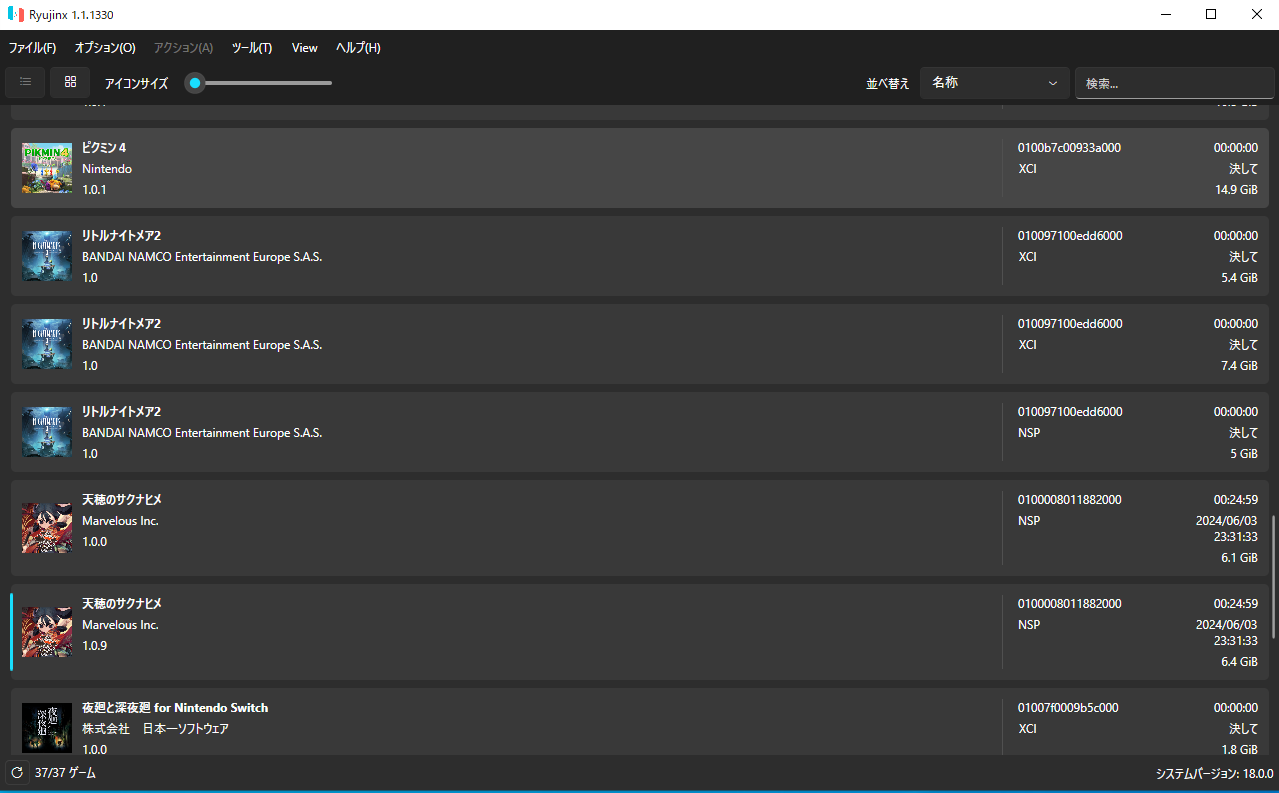This screenshot has height=793, width=1279.
Task: Open the ツール(T) menu
Action: pos(251,48)
